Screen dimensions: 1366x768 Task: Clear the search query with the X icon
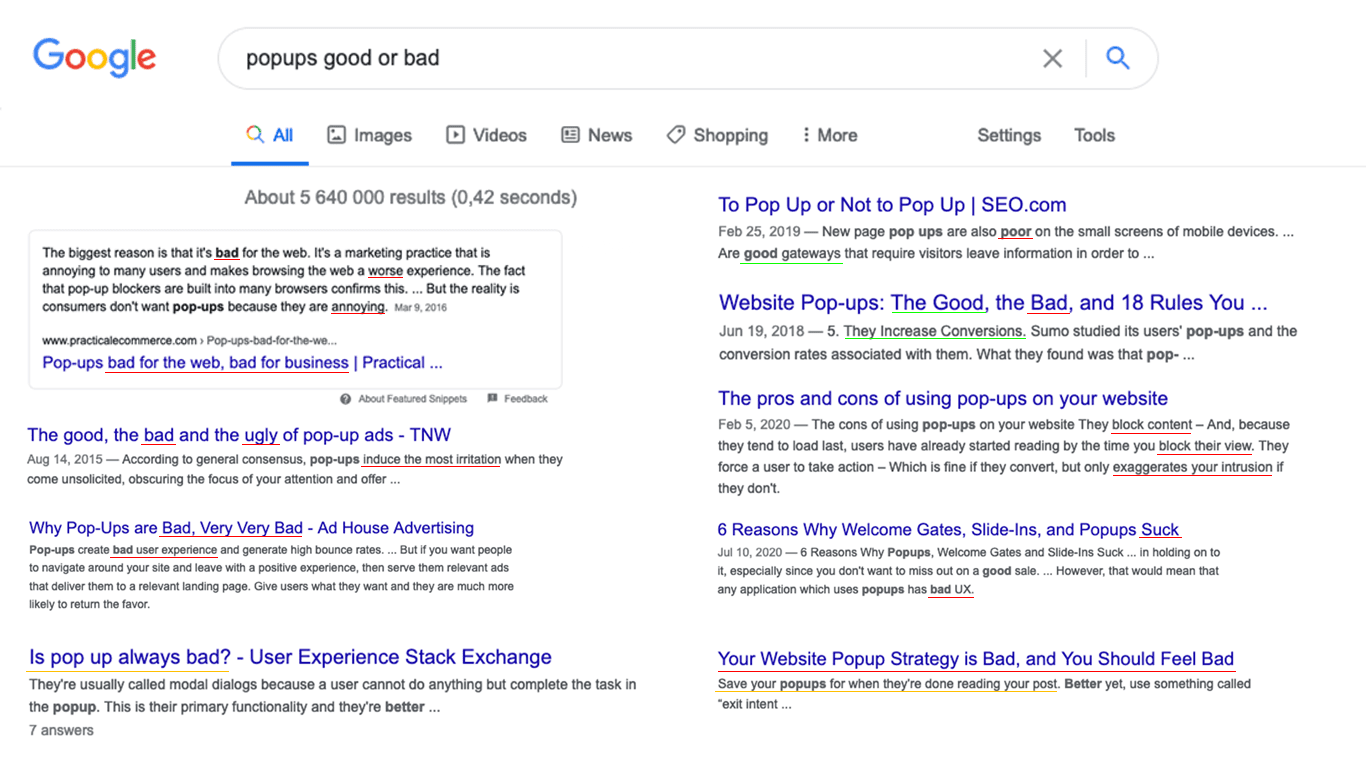point(1052,59)
